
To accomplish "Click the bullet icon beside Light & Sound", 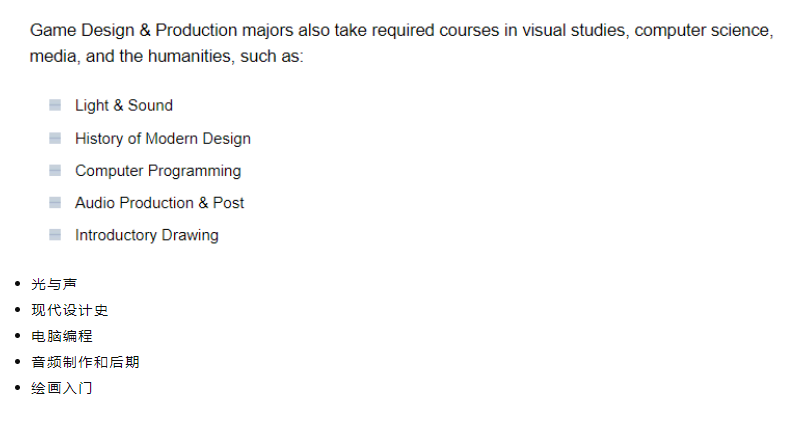I will coord(55,105).
